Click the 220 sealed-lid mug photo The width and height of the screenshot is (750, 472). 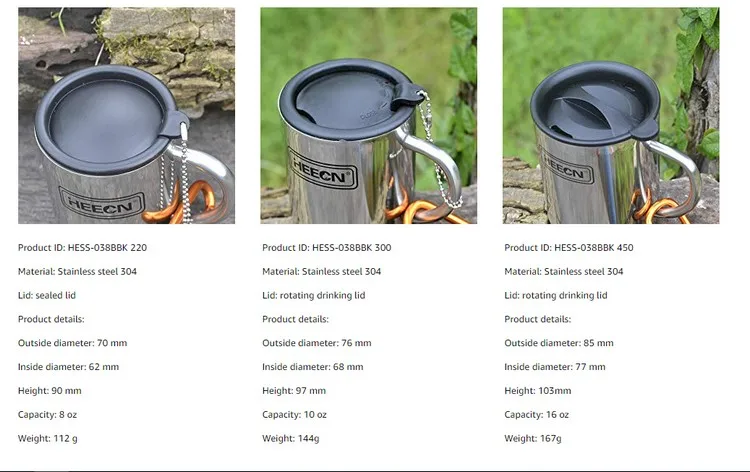pyautogui.click(x=126, y=115)
